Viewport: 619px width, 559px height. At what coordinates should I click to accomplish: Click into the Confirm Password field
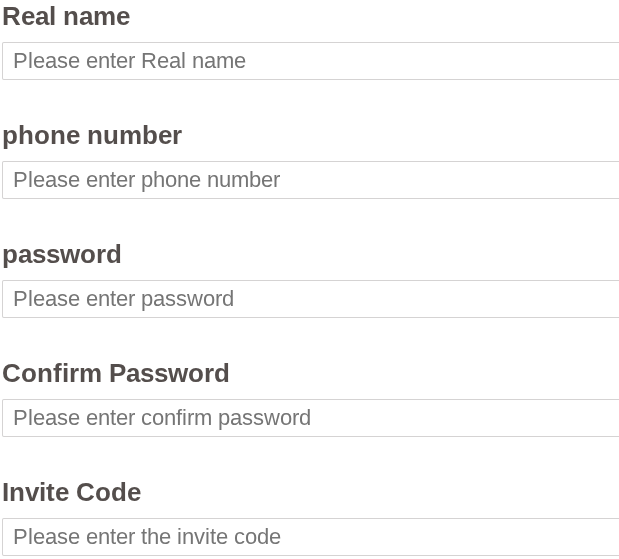click(x=310, y=418)
